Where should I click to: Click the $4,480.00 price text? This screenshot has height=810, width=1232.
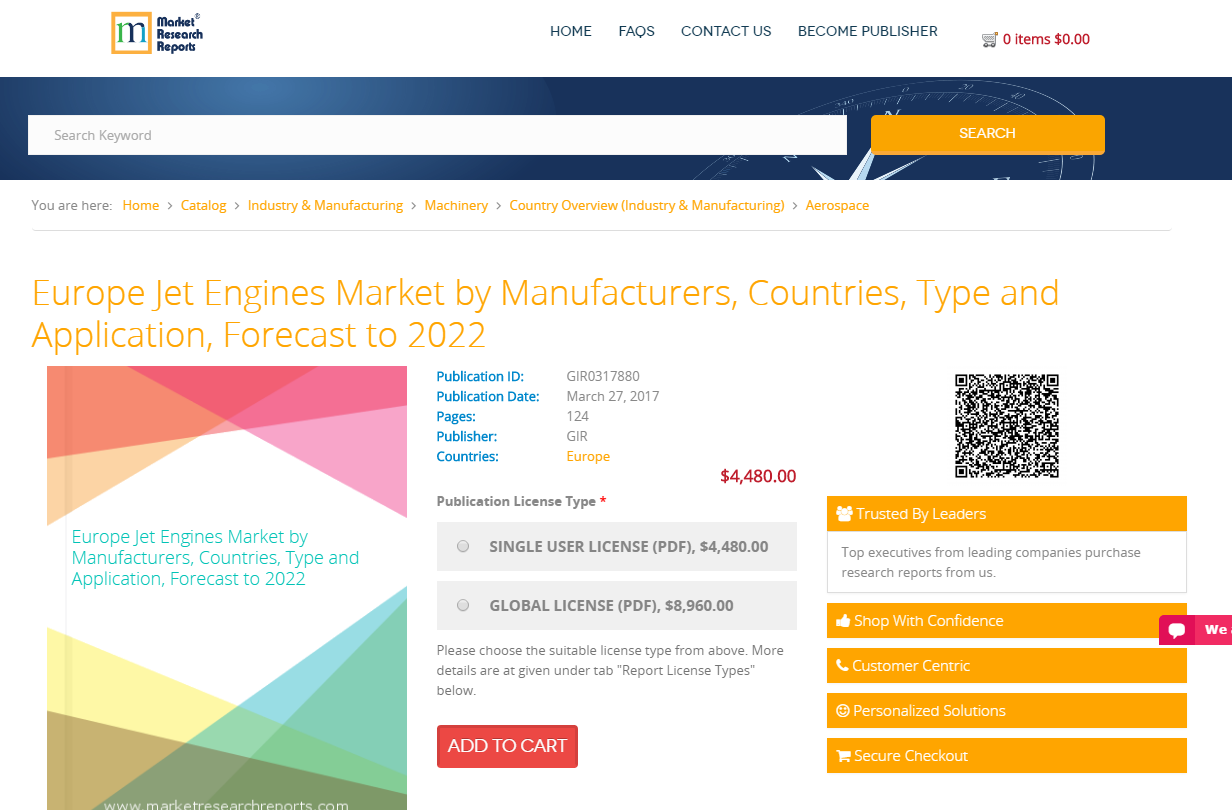(758, 477)
